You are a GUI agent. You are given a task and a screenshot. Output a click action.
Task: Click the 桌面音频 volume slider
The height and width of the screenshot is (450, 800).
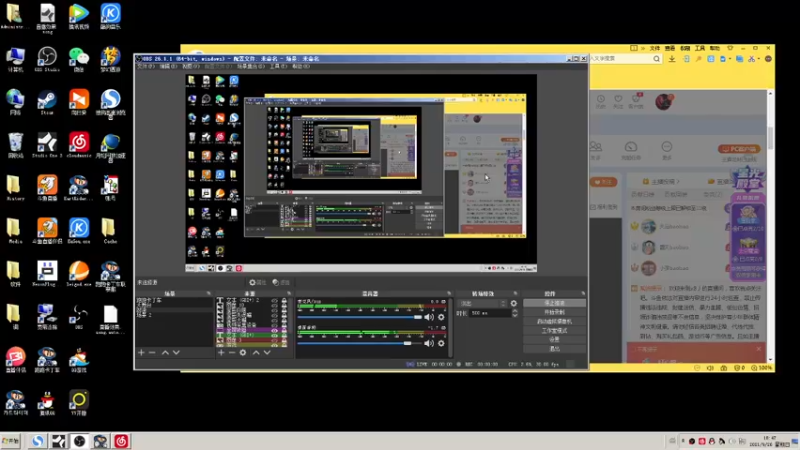click(x=360, y=343)
